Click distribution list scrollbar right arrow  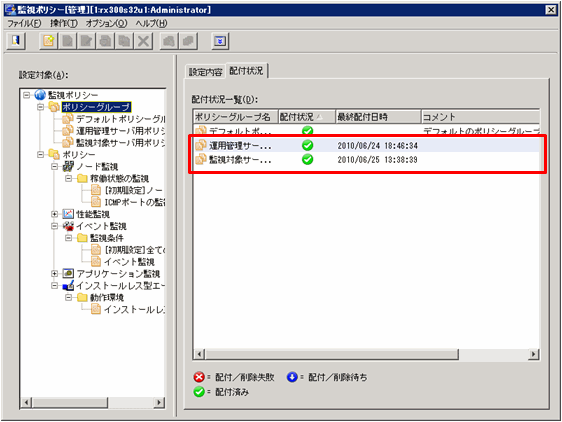pos(534,354)
